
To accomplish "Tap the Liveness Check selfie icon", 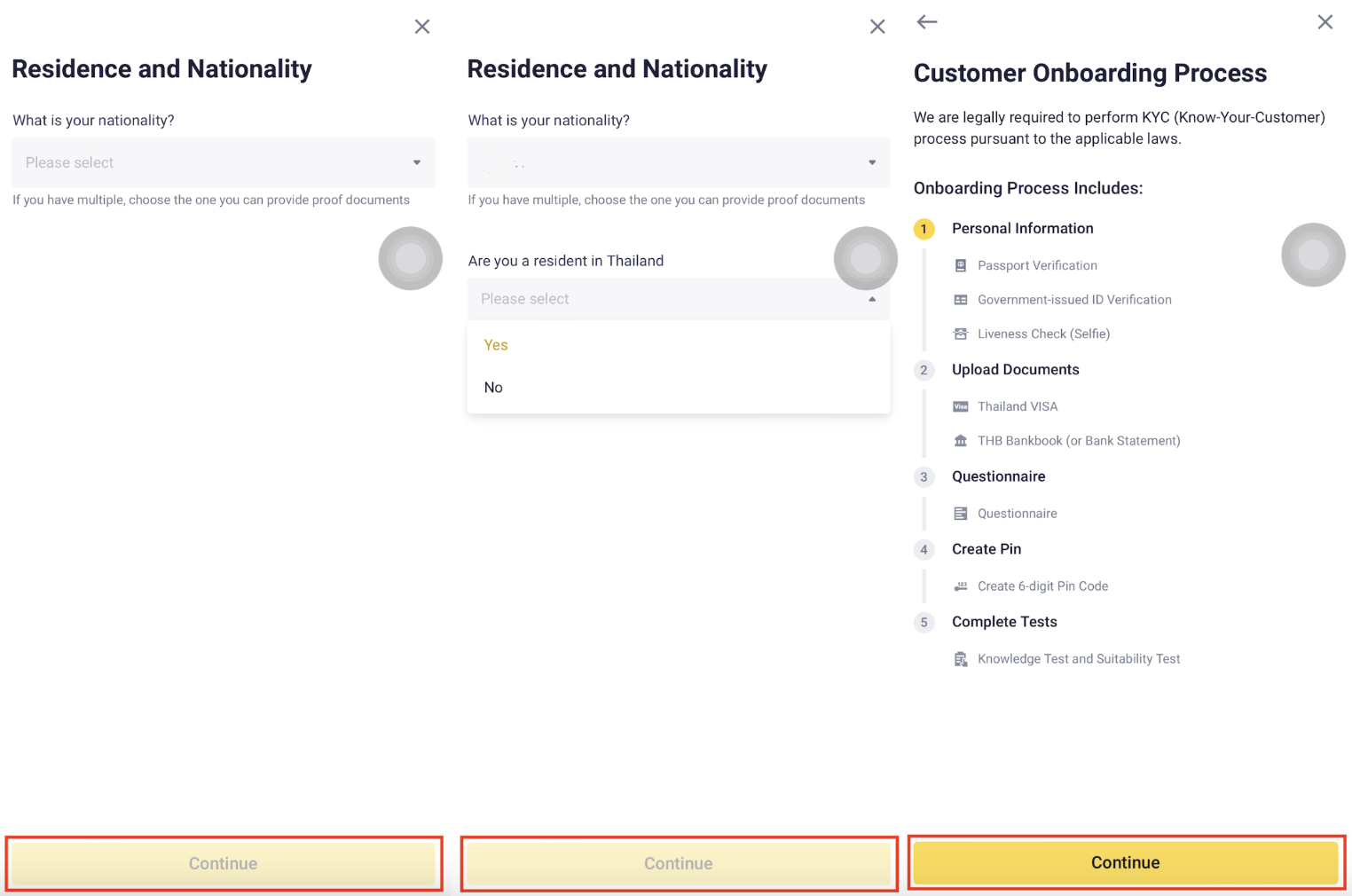I will tap(960, 334).
